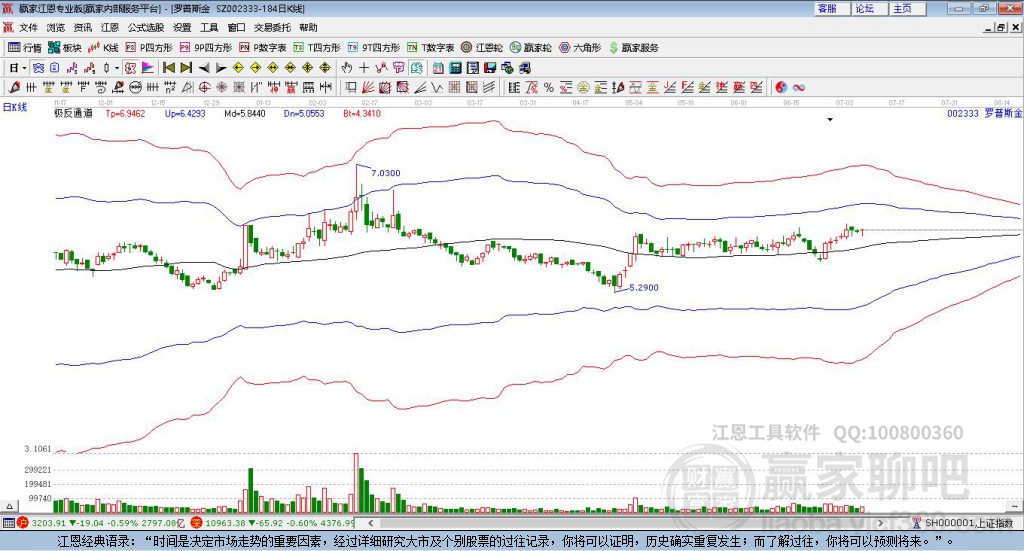Click the Bt=4.3410 channel value

point(362,114)
